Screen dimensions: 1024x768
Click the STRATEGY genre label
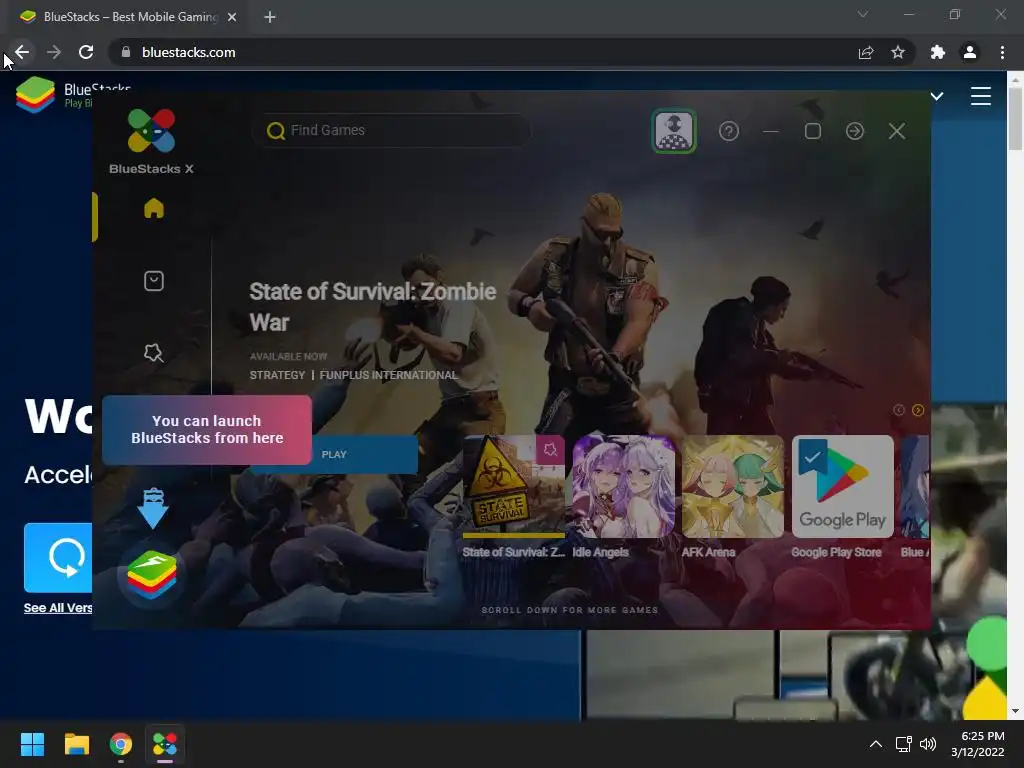click(x=277, y=375)
